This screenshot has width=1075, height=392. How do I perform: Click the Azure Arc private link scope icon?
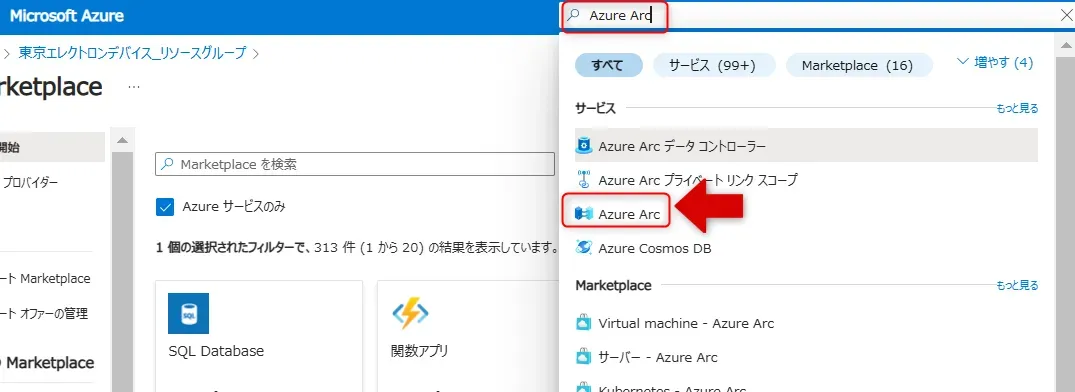pyautogui.click(x=583, y=180)
